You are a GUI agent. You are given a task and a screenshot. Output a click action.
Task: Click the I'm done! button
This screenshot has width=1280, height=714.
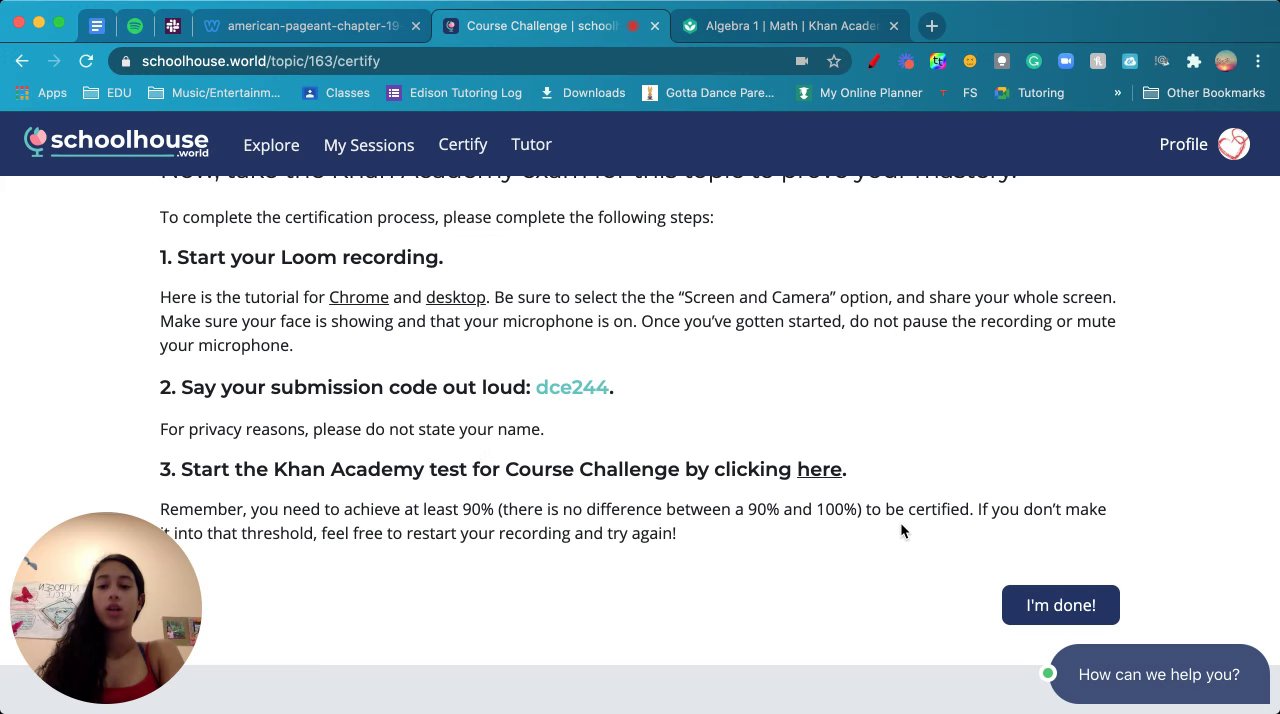coord(1061,605)
